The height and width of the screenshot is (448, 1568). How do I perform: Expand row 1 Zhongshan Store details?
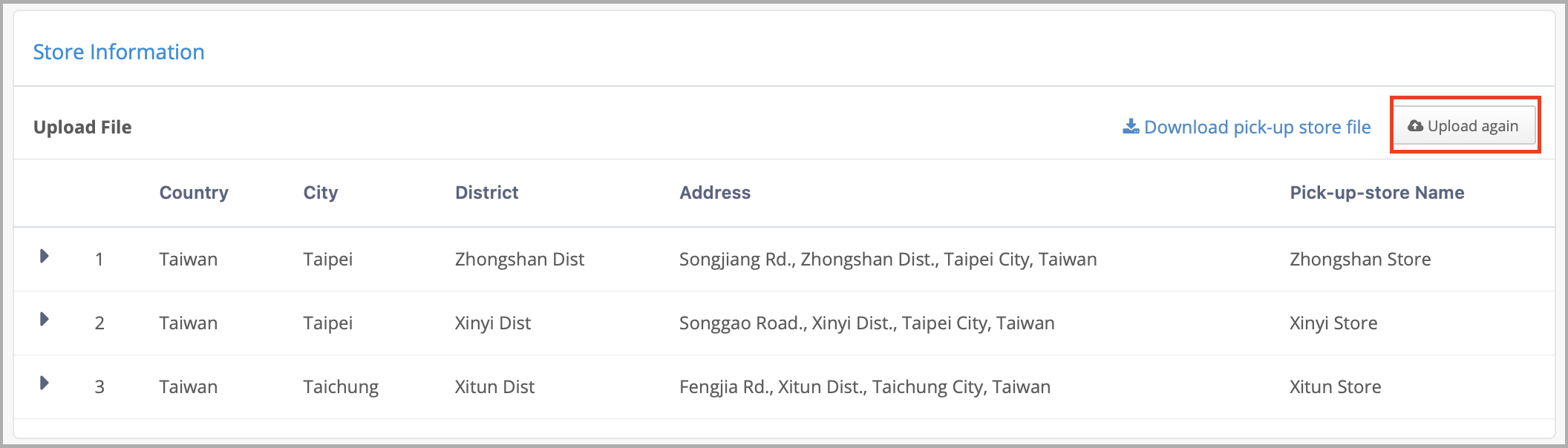click(45, 256)
